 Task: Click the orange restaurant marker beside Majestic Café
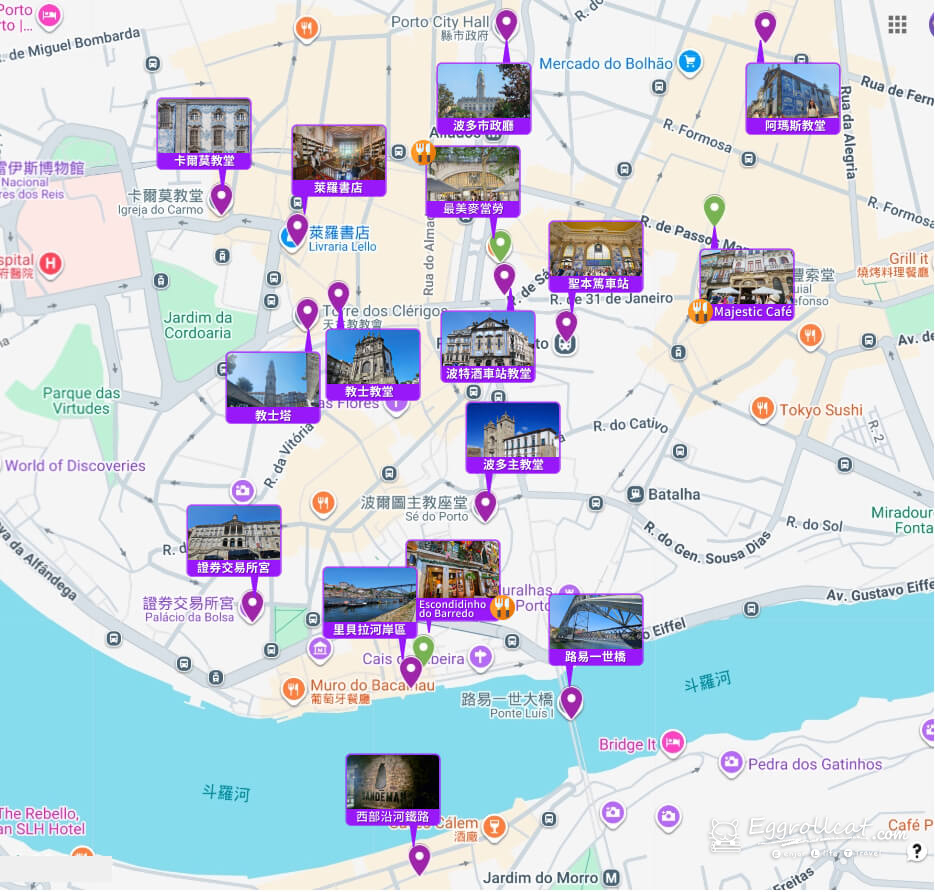click(700, 311)
